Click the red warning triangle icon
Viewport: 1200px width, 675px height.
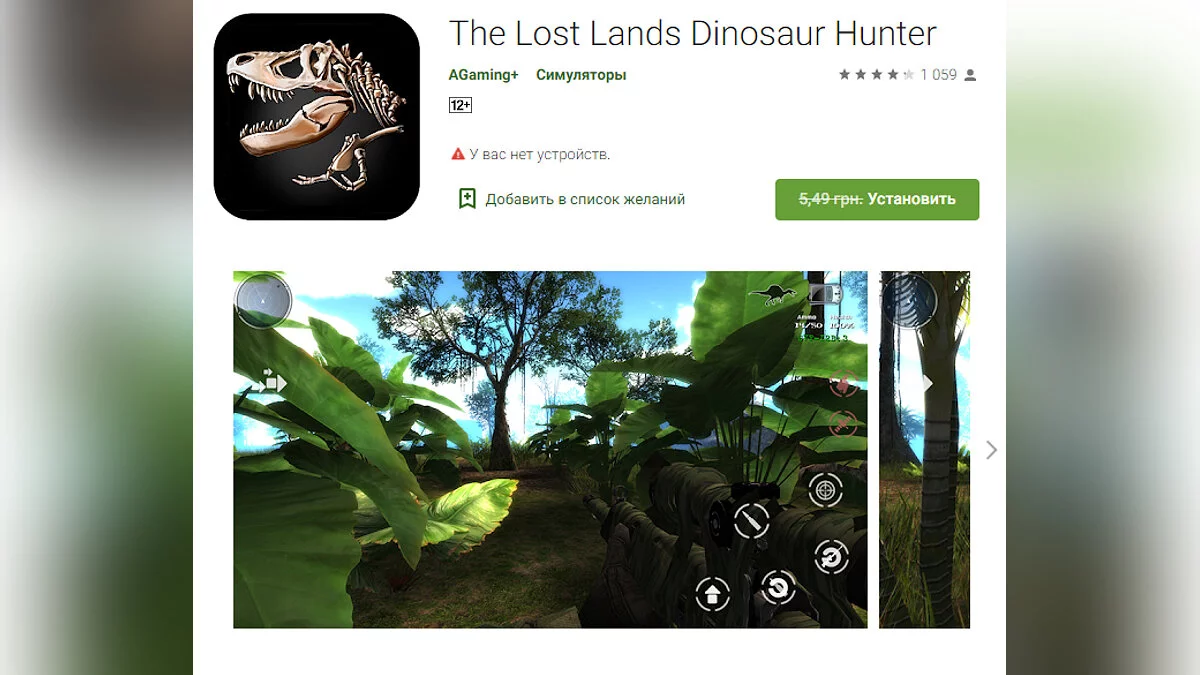pos(458,154)
